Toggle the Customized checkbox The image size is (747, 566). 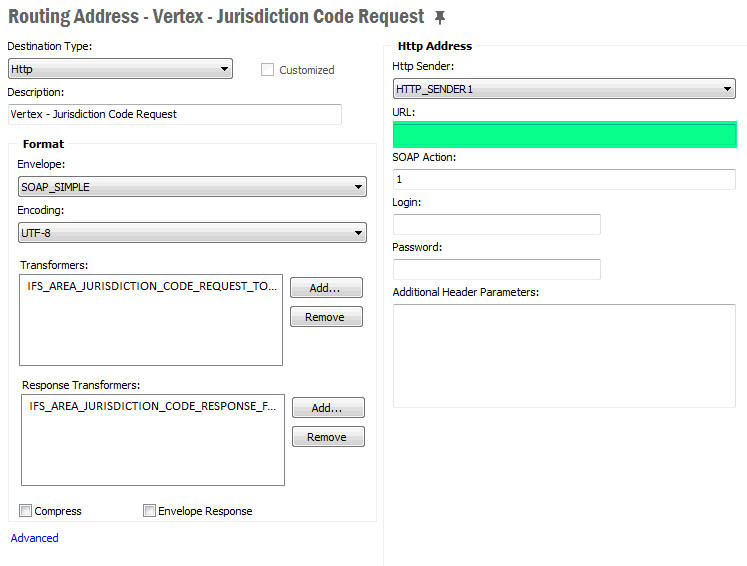click(268, 70)
